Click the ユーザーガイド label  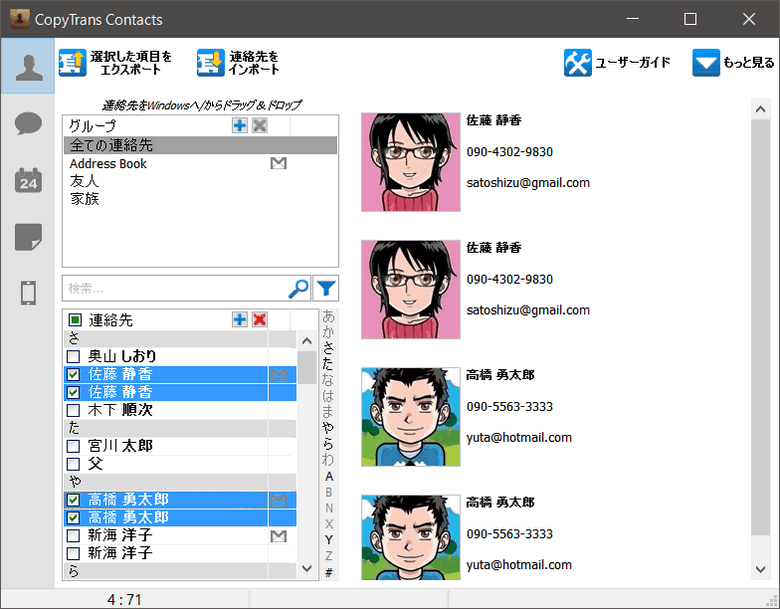(x=633, y=63)
